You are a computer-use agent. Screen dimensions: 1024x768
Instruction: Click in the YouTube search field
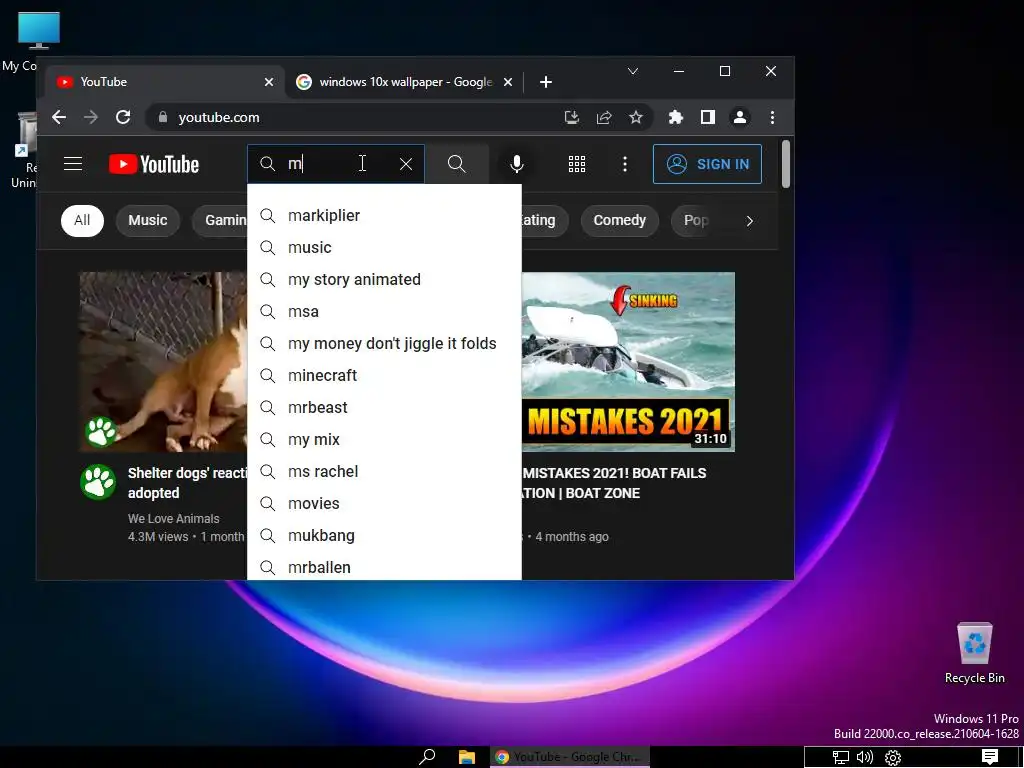point(336,164)
